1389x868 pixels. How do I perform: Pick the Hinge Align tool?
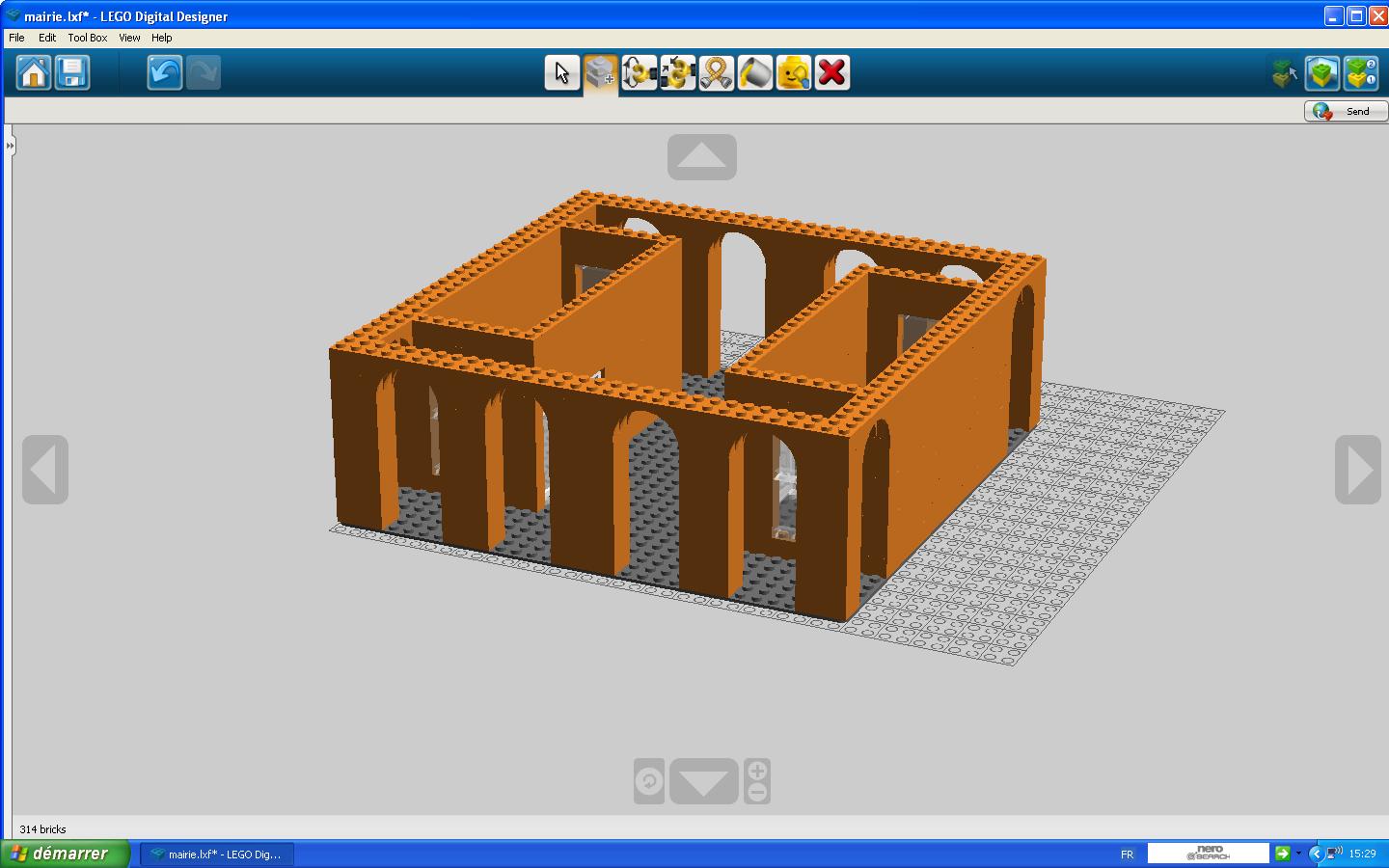[677, 72]
